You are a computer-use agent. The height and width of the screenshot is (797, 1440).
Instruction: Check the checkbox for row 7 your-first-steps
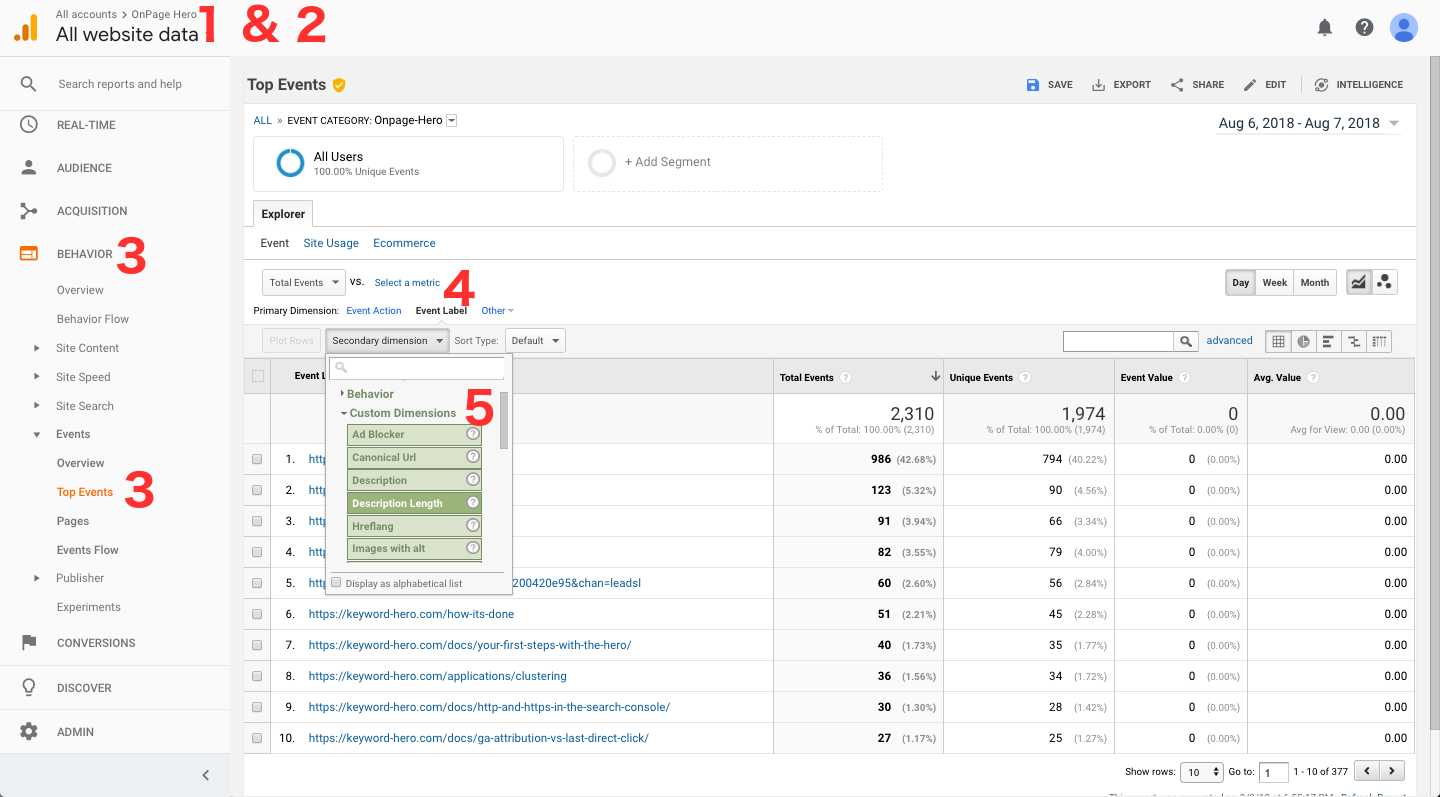point(257,645)
